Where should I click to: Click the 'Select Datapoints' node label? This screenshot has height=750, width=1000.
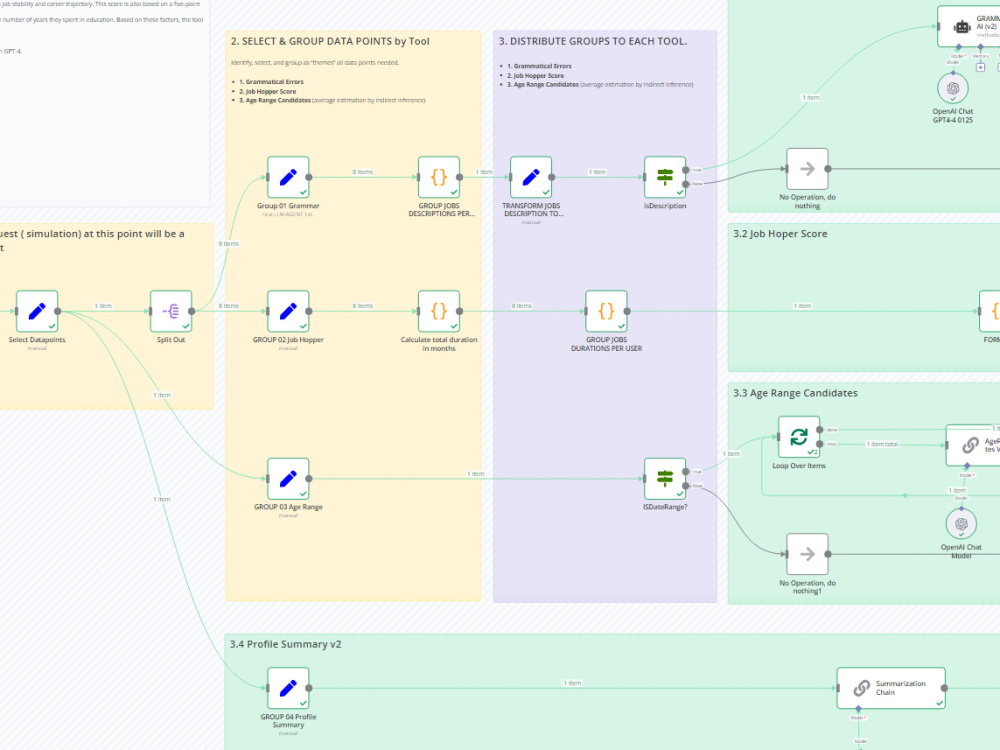(37, 340)
